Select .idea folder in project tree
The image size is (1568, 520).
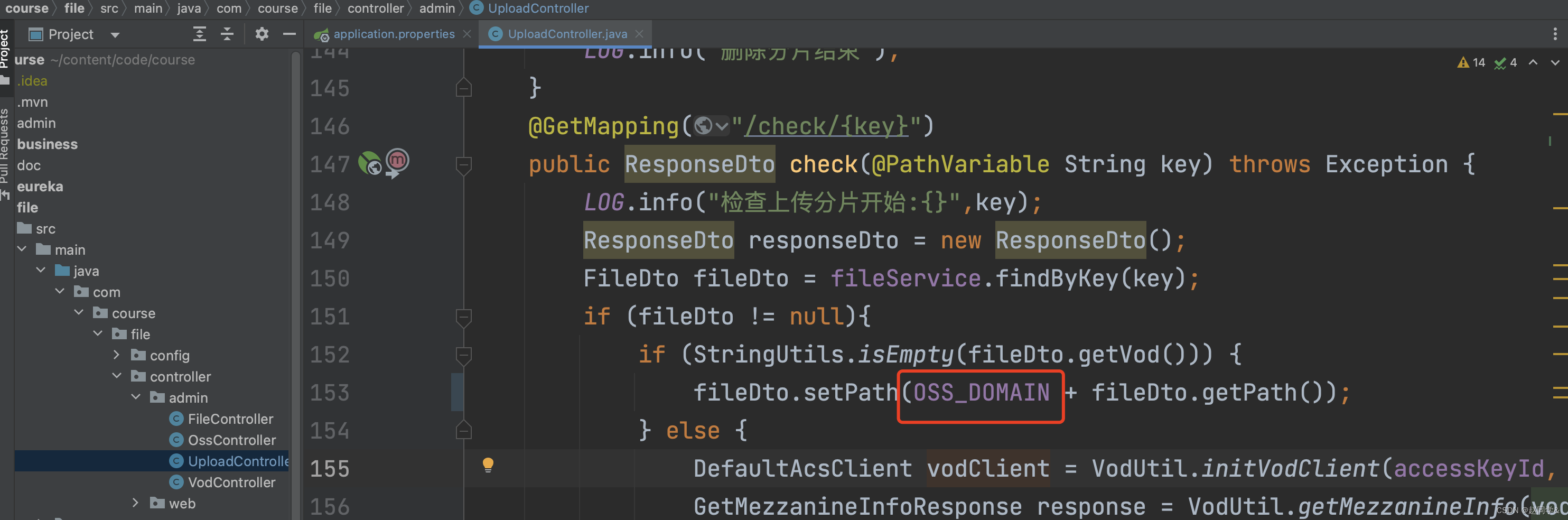click(x=32, y=81)
